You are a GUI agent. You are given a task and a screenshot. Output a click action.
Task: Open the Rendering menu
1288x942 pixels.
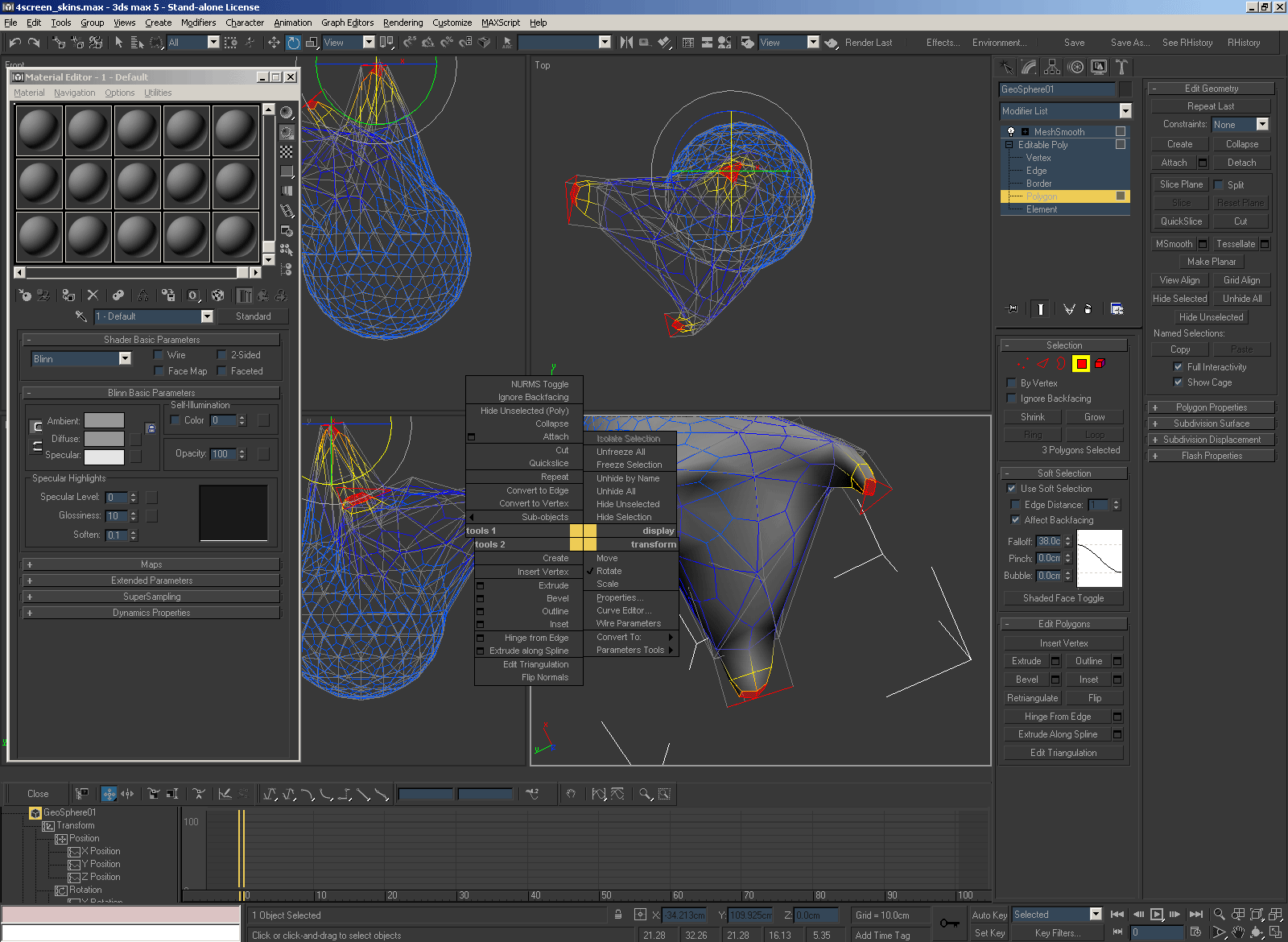click(x=402, y=23)
